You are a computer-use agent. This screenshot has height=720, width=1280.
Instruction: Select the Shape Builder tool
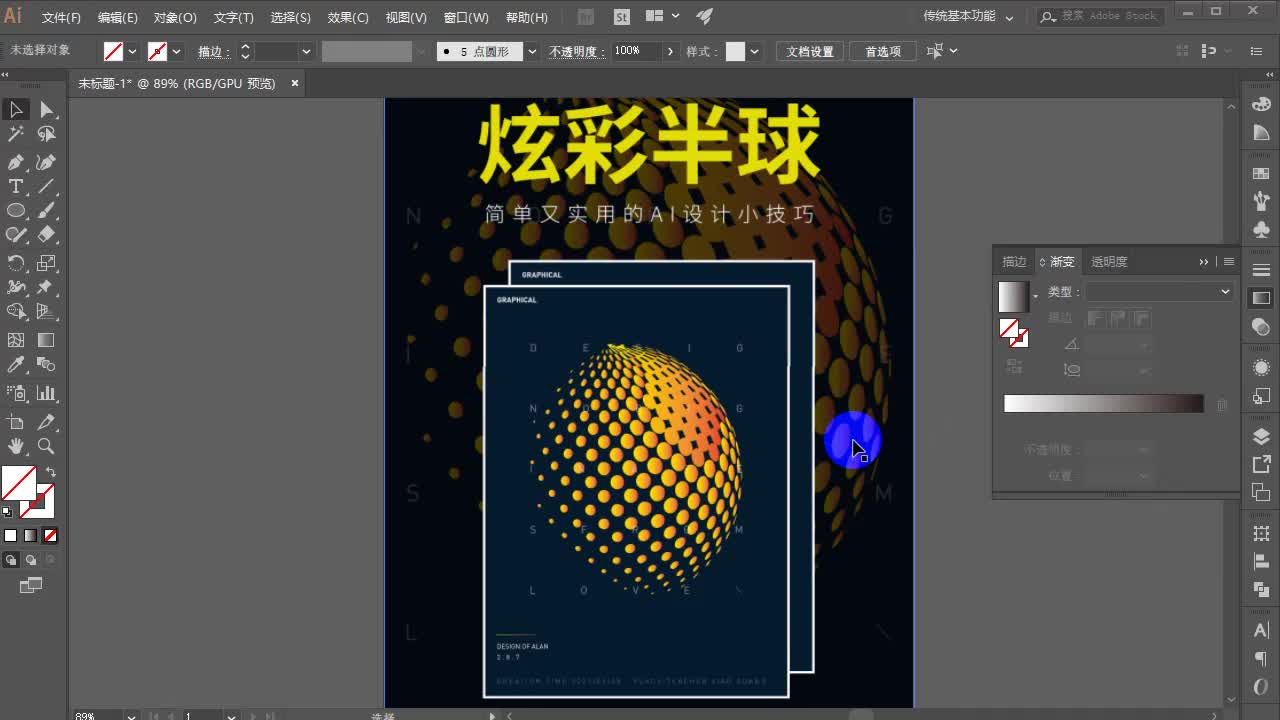click(16, 312)
